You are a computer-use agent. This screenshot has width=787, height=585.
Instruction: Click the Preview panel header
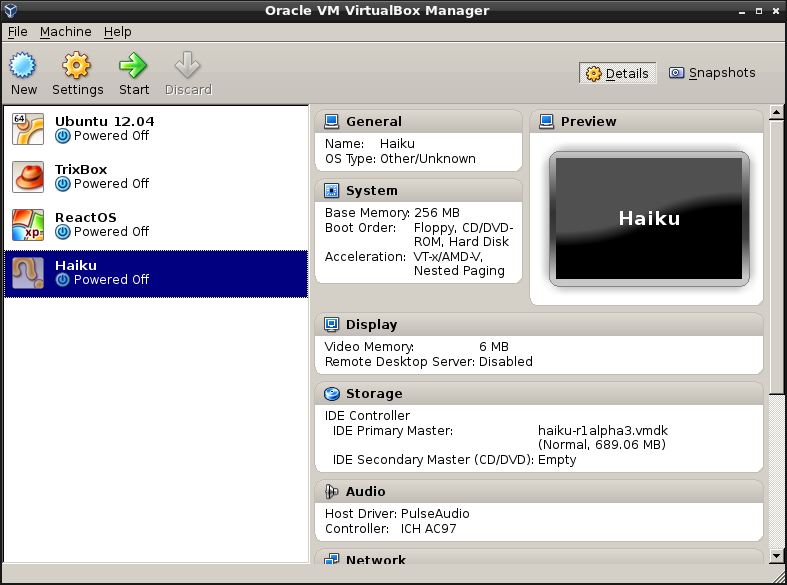[646, 121]
